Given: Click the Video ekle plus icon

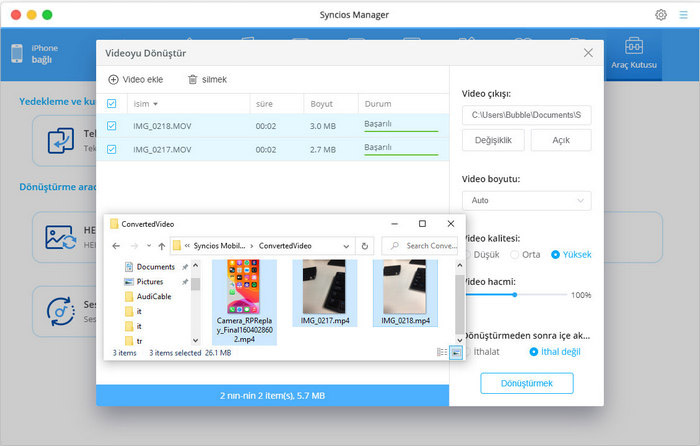Looking at the screenshot, I should [x=113, y=79].
